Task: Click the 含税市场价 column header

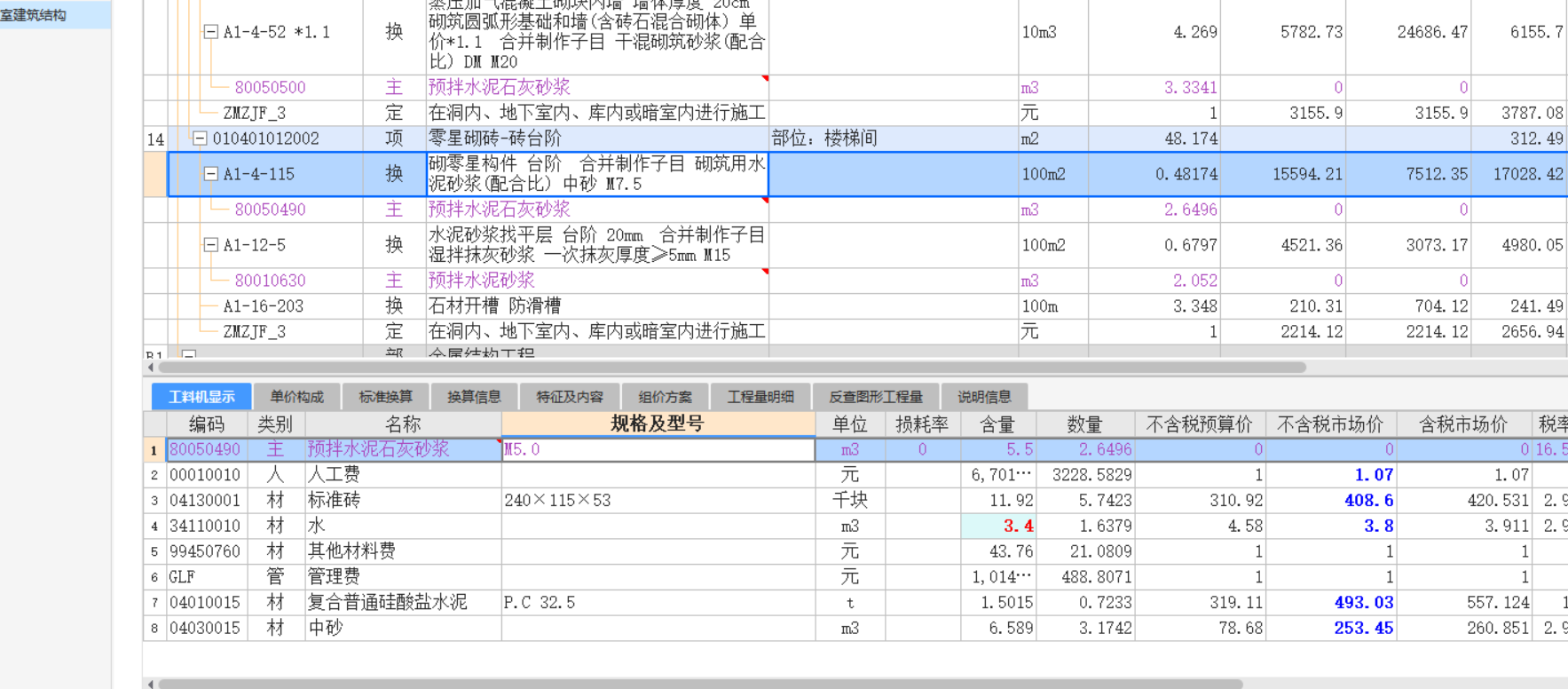Action: pyautogui.click(x=1463, y=424)
